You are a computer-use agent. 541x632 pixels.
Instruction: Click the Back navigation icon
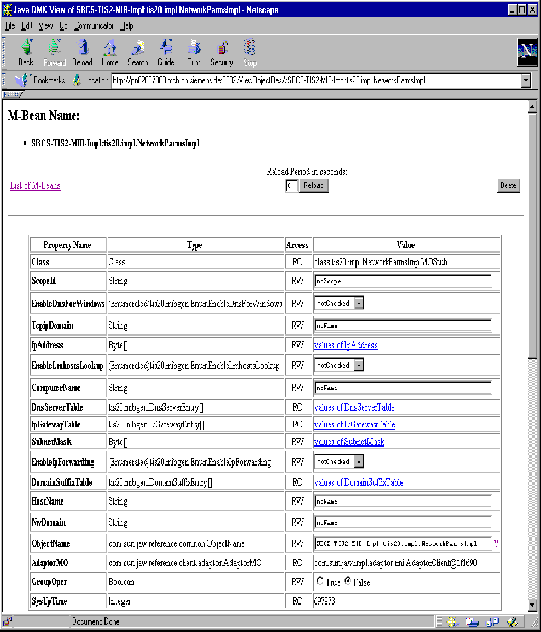(26, 52)
